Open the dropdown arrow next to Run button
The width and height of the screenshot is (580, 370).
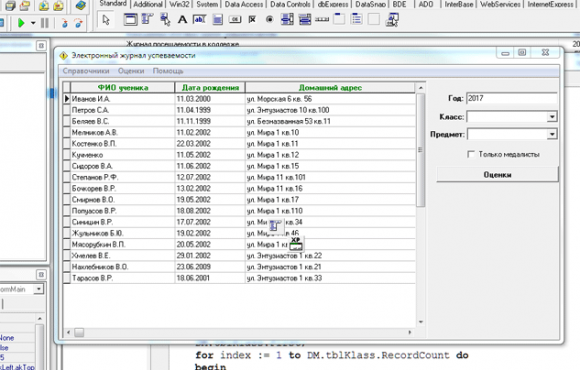[33, 23]
